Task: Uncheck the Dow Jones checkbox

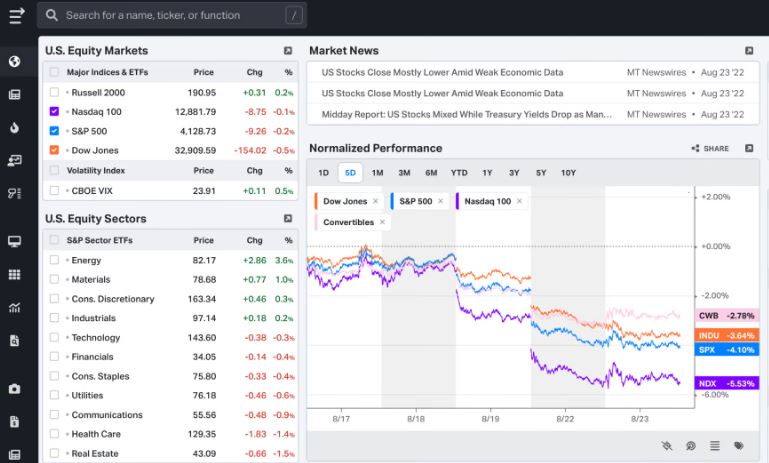Action: click(x=54, y=150)
